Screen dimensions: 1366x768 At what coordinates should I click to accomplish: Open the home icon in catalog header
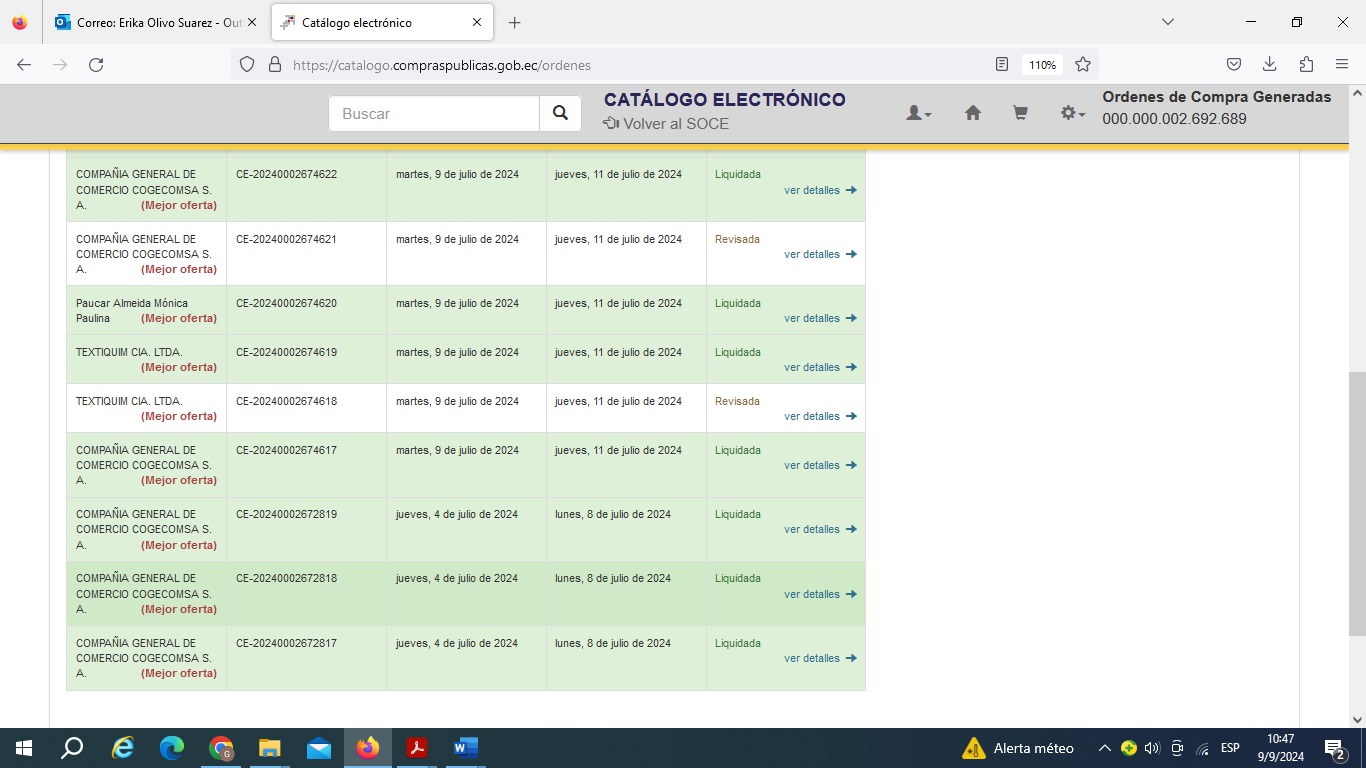tap(972, 114)
